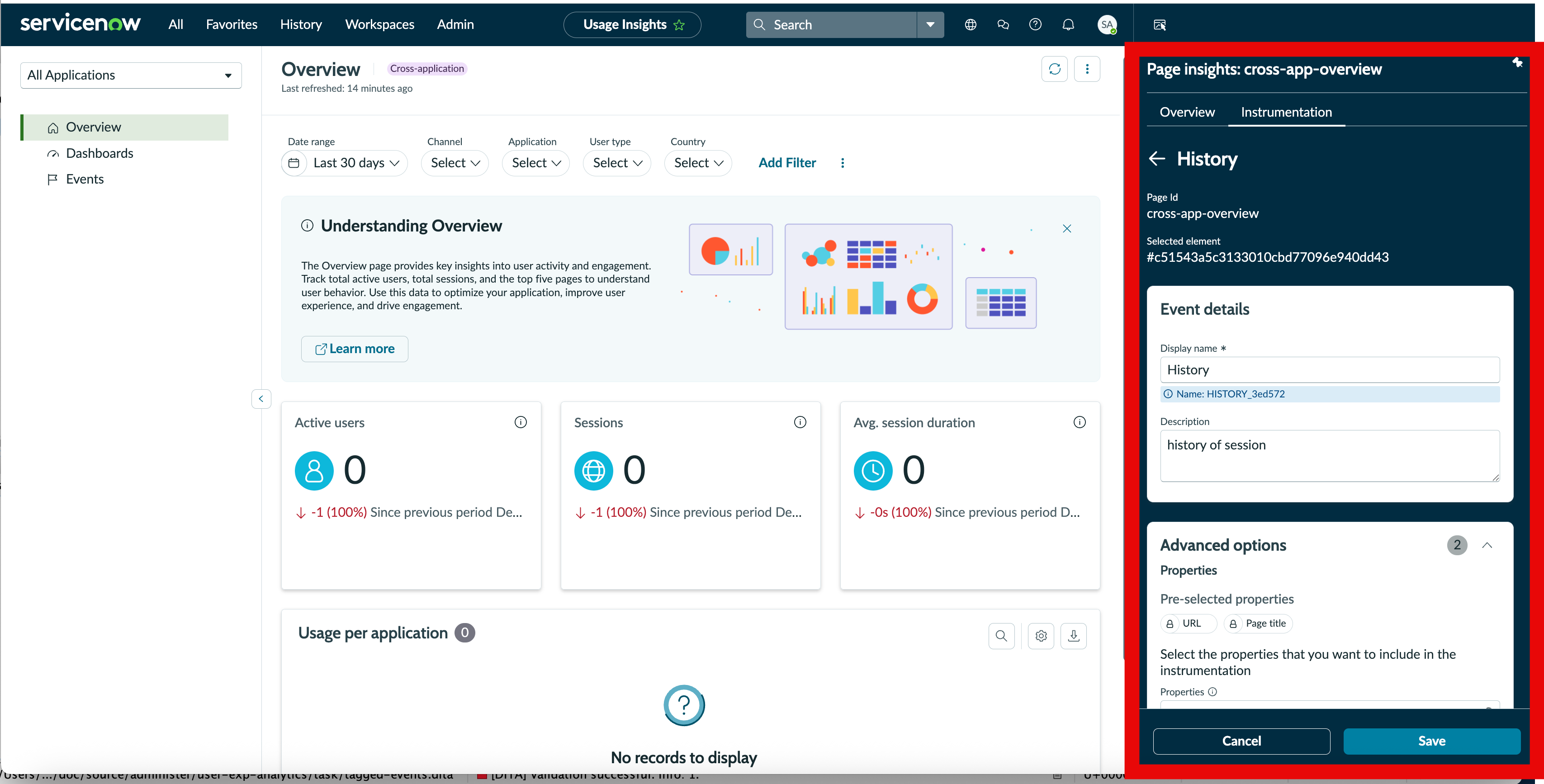Image resolution: width=1544 pixels, height=784 pixels.
Task: Click the URL pre-selected property chip
Action: click(x=1188, y=623)
